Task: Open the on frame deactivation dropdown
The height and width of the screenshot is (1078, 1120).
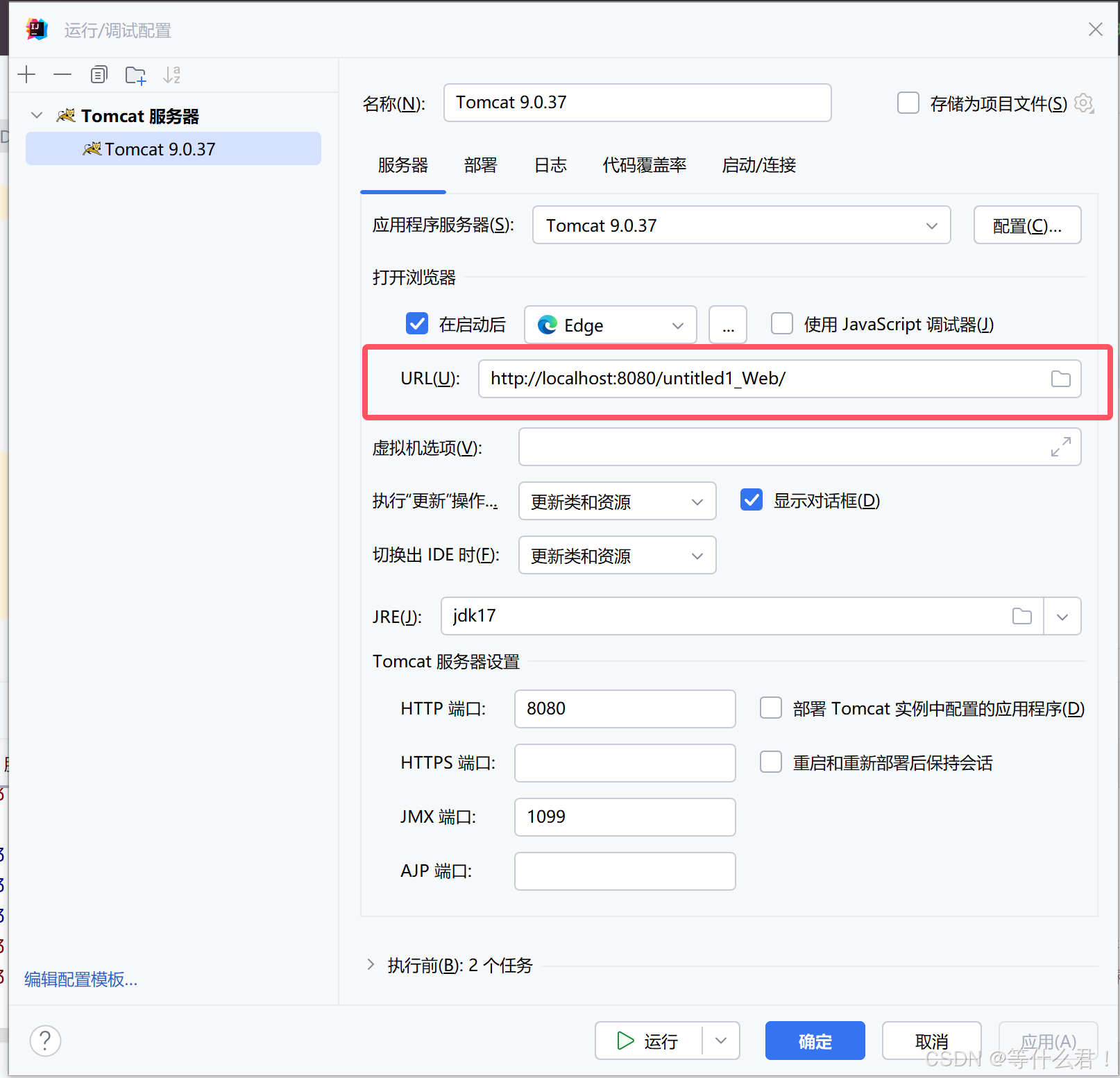Action: [617, 555]
